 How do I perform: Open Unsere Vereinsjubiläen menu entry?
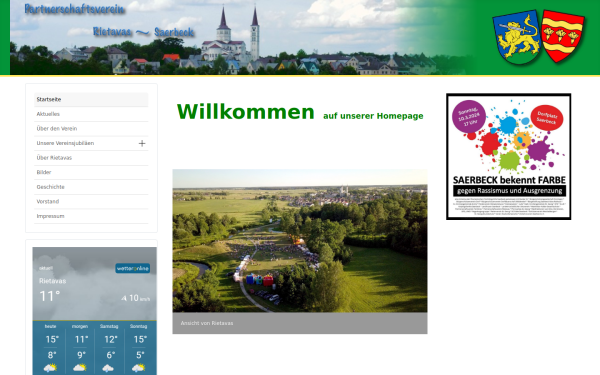point(65,143)
